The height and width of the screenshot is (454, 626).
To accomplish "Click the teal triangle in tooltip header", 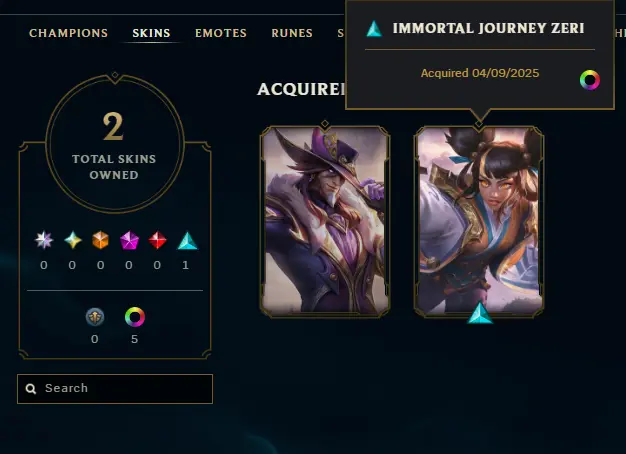I will (374, 29).
